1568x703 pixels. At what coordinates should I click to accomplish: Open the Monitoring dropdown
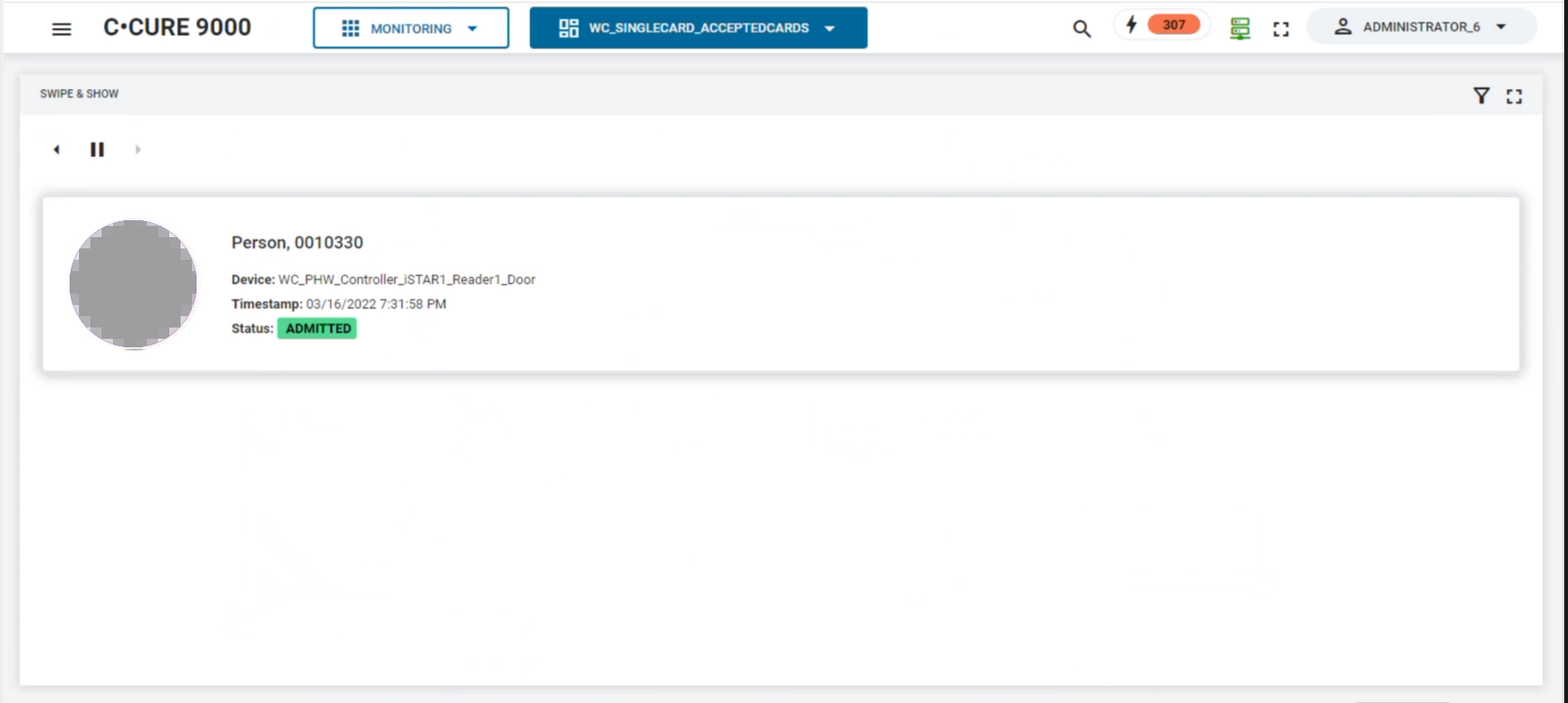tap(411, 28)
